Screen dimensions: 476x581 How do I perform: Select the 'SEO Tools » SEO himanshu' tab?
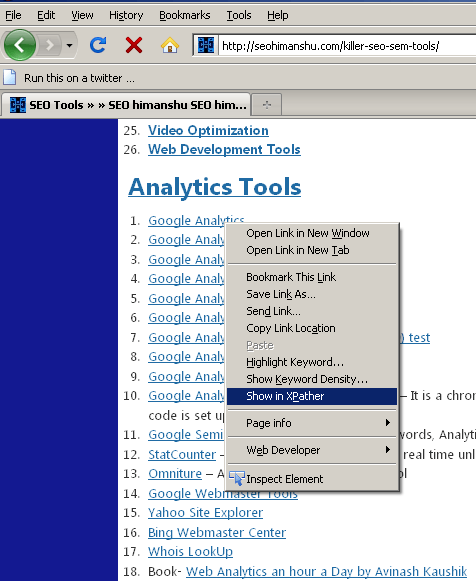[x=126, y=105]
